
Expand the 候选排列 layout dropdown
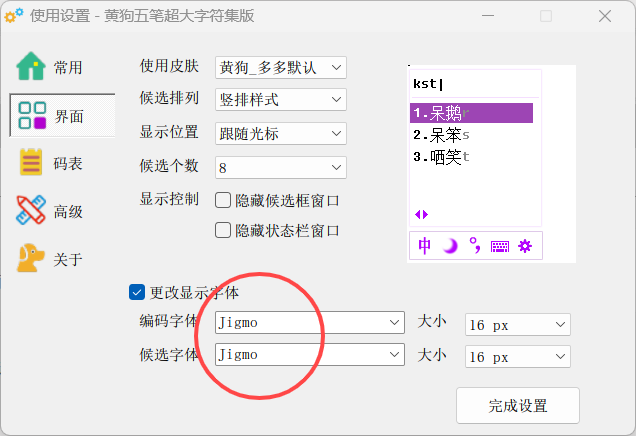tap(280, 100)
